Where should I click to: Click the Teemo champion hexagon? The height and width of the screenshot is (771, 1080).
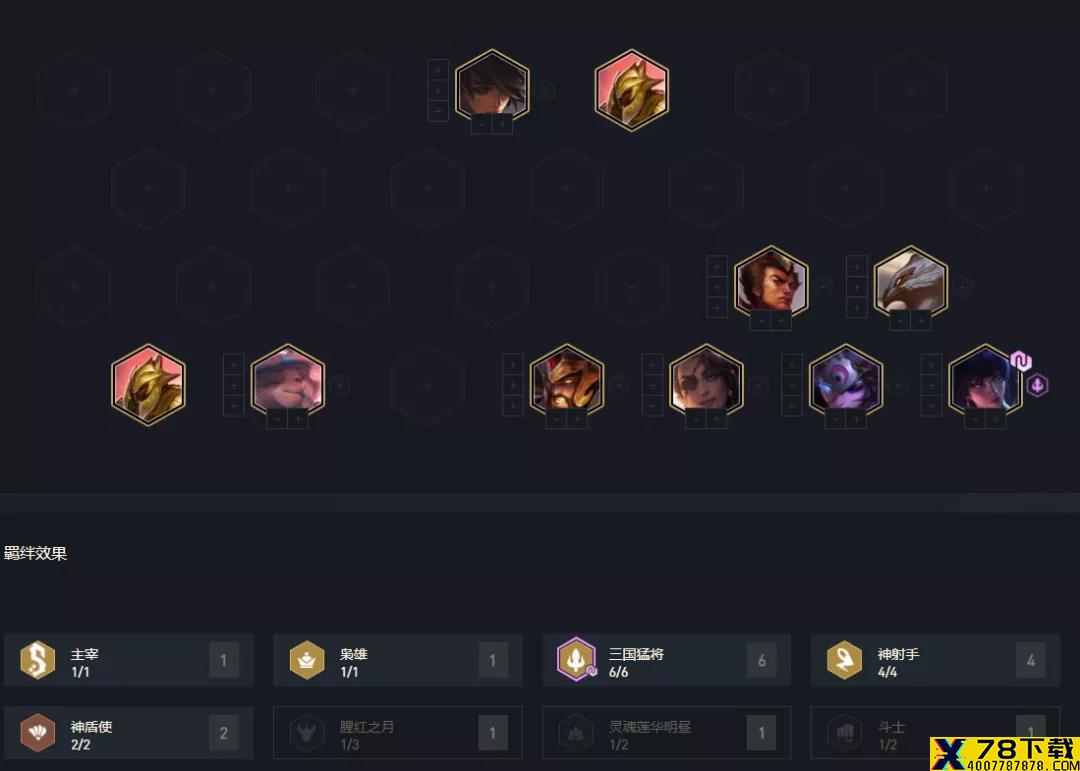[x=287, y=383]
